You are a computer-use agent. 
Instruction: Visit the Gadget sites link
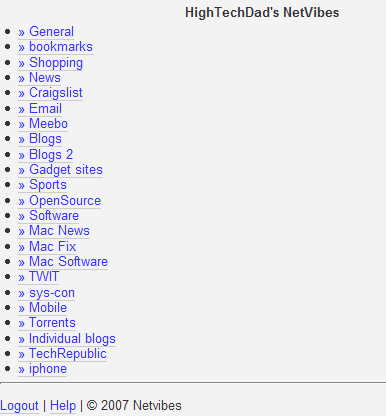pos(60,170)
